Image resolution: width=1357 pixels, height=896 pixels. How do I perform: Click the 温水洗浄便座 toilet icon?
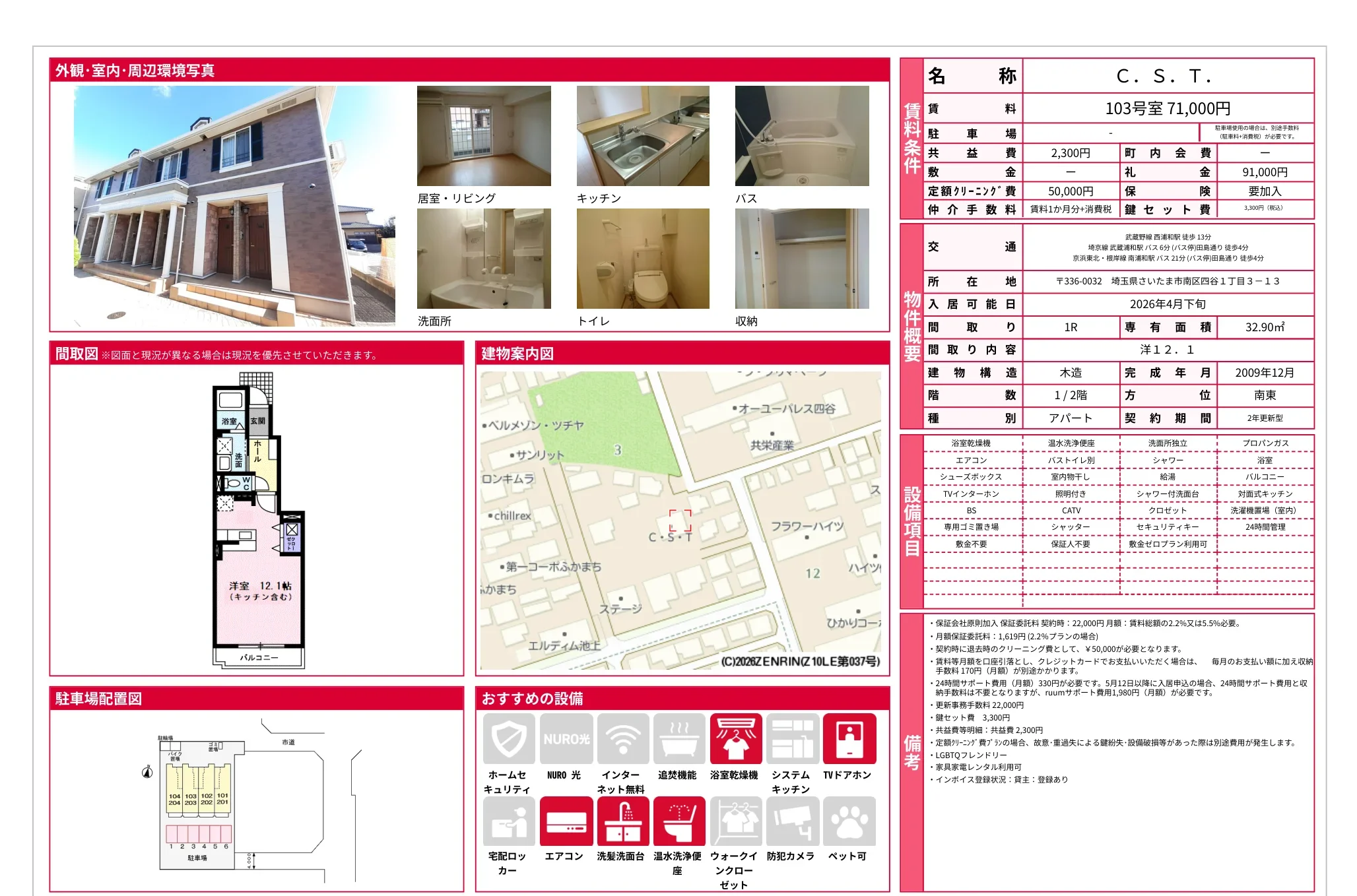click(x=679, y=821)
